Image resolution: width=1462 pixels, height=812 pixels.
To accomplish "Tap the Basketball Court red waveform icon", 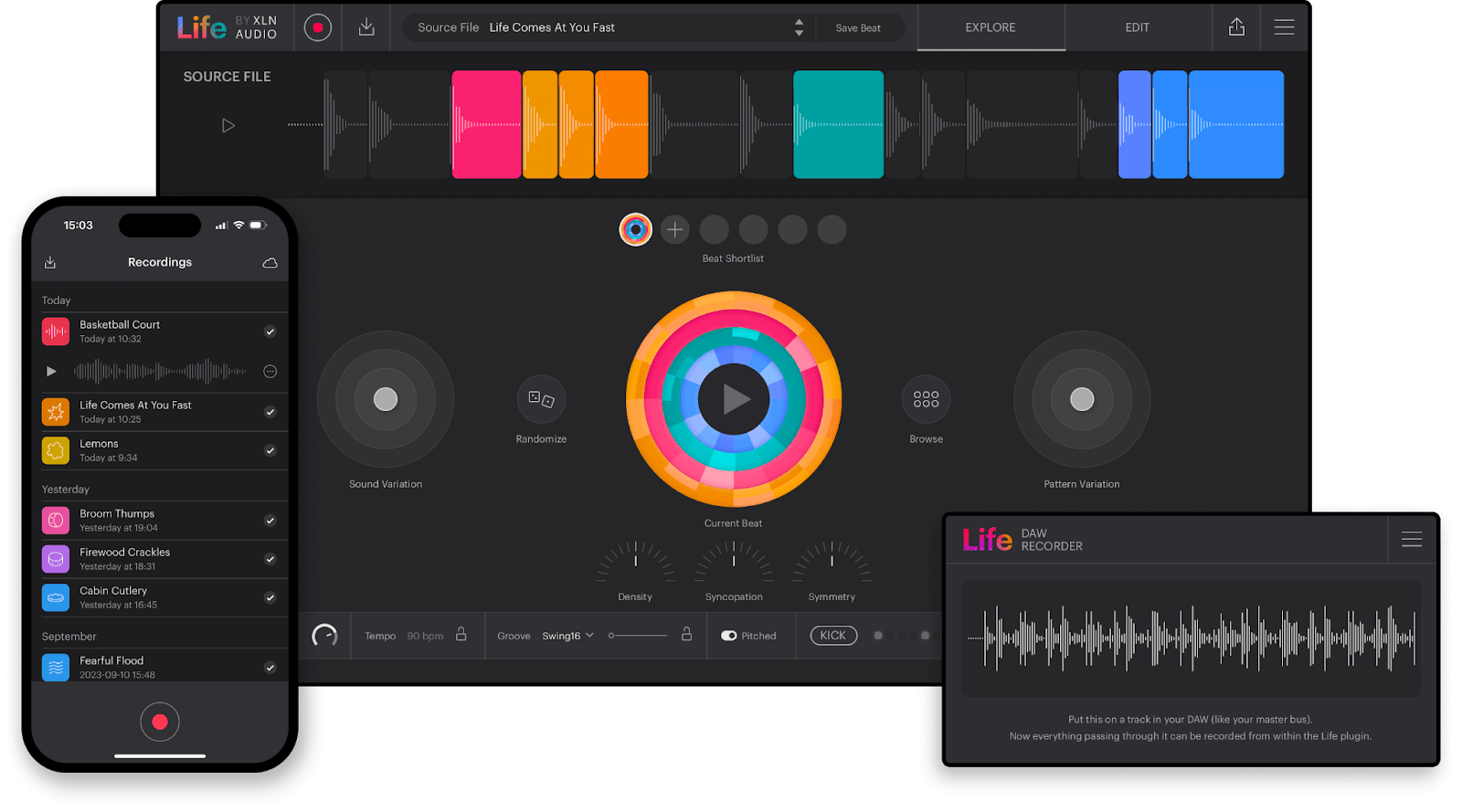I will pyautogui.click(x=56, y=331).
